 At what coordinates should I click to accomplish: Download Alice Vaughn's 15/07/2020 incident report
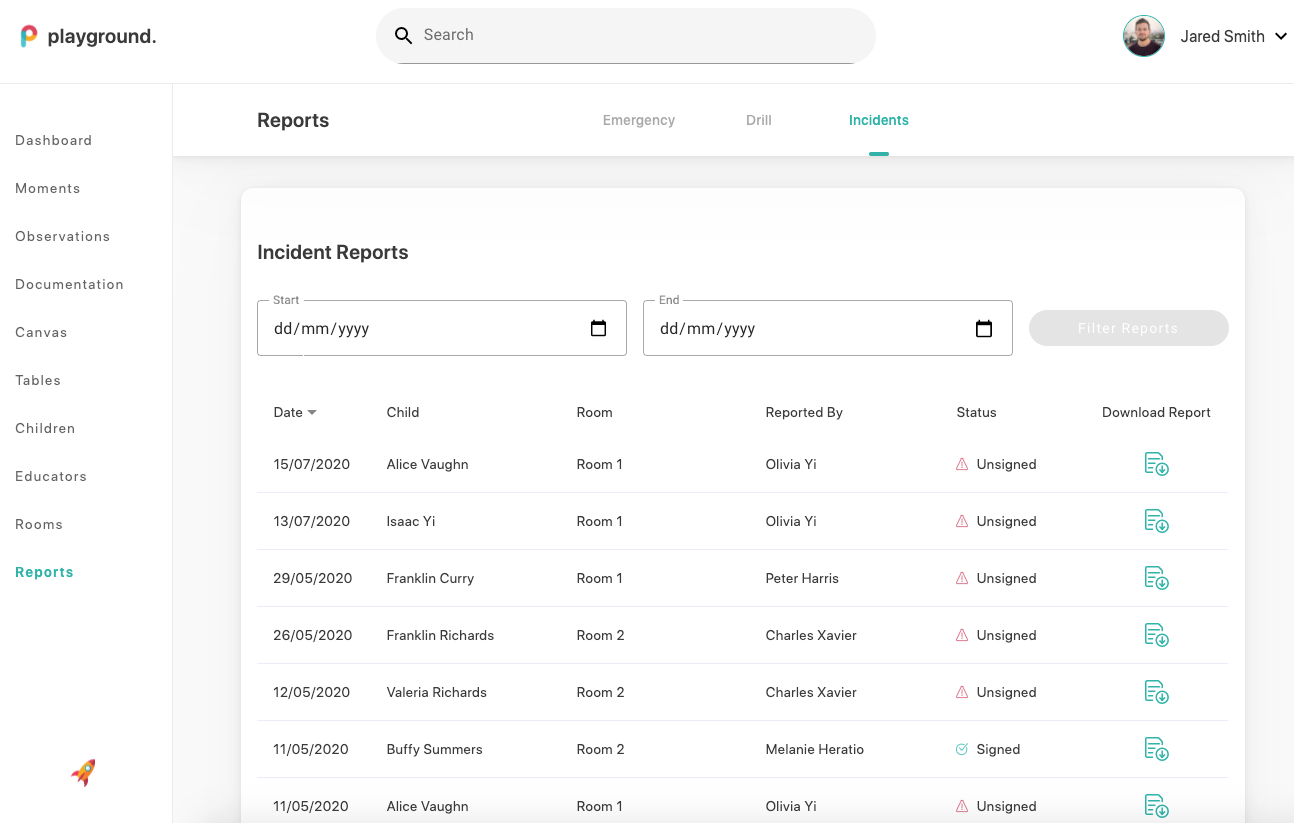coord(1156,464)
